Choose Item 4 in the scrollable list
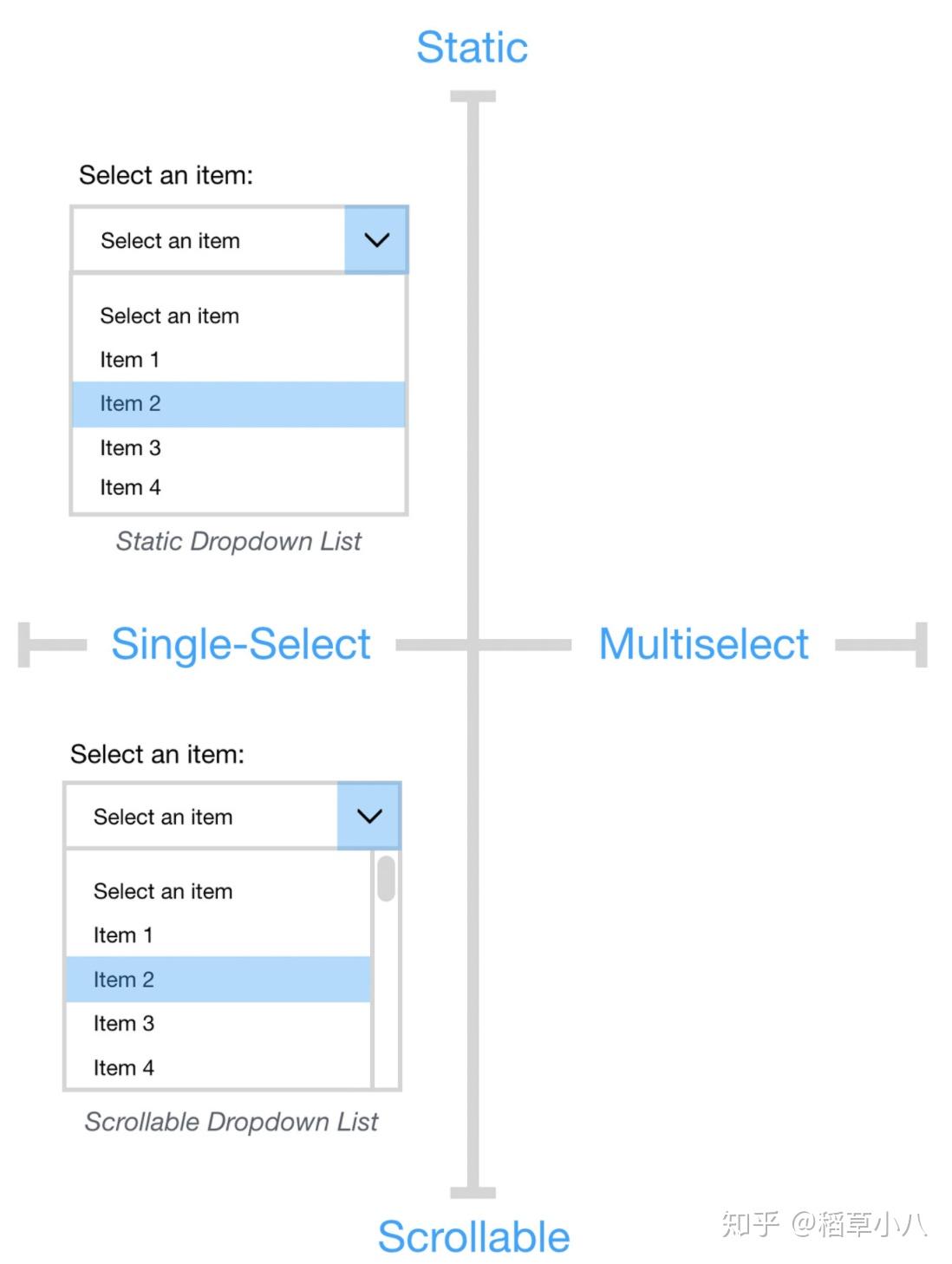 tap(124, 1068)
